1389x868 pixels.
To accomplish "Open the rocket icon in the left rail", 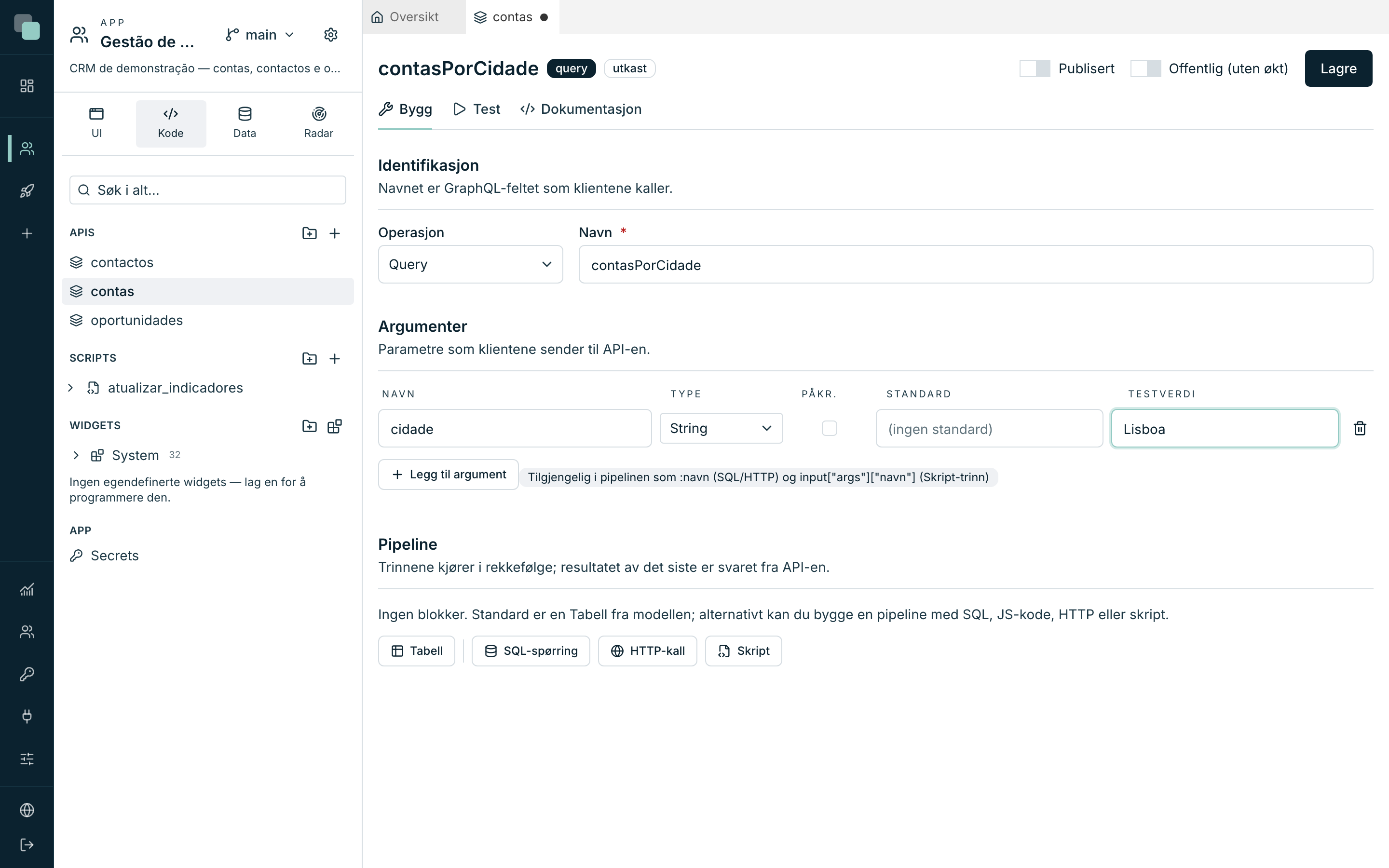I will 27,190.
